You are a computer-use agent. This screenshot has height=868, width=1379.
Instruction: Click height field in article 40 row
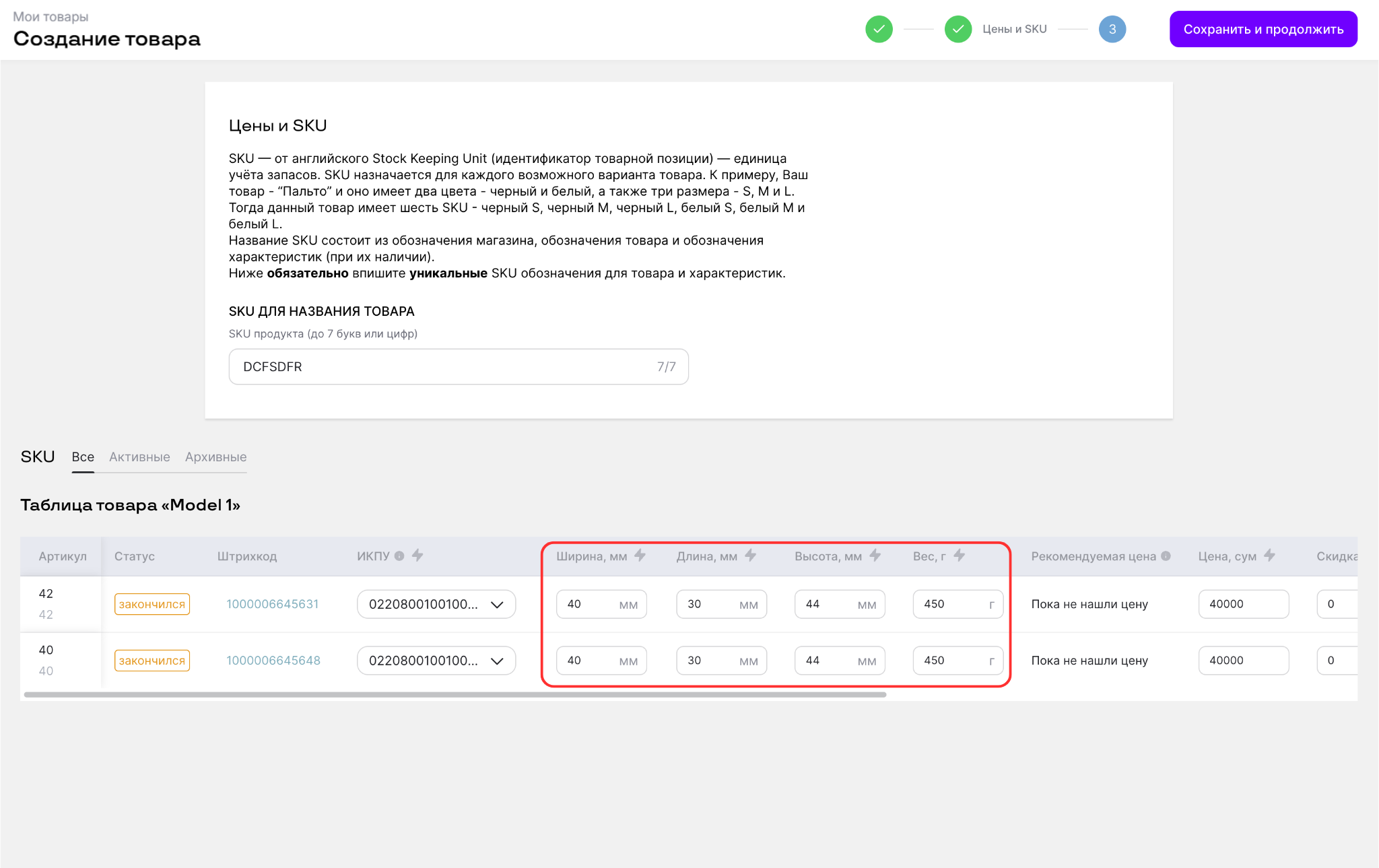(840, 661)
